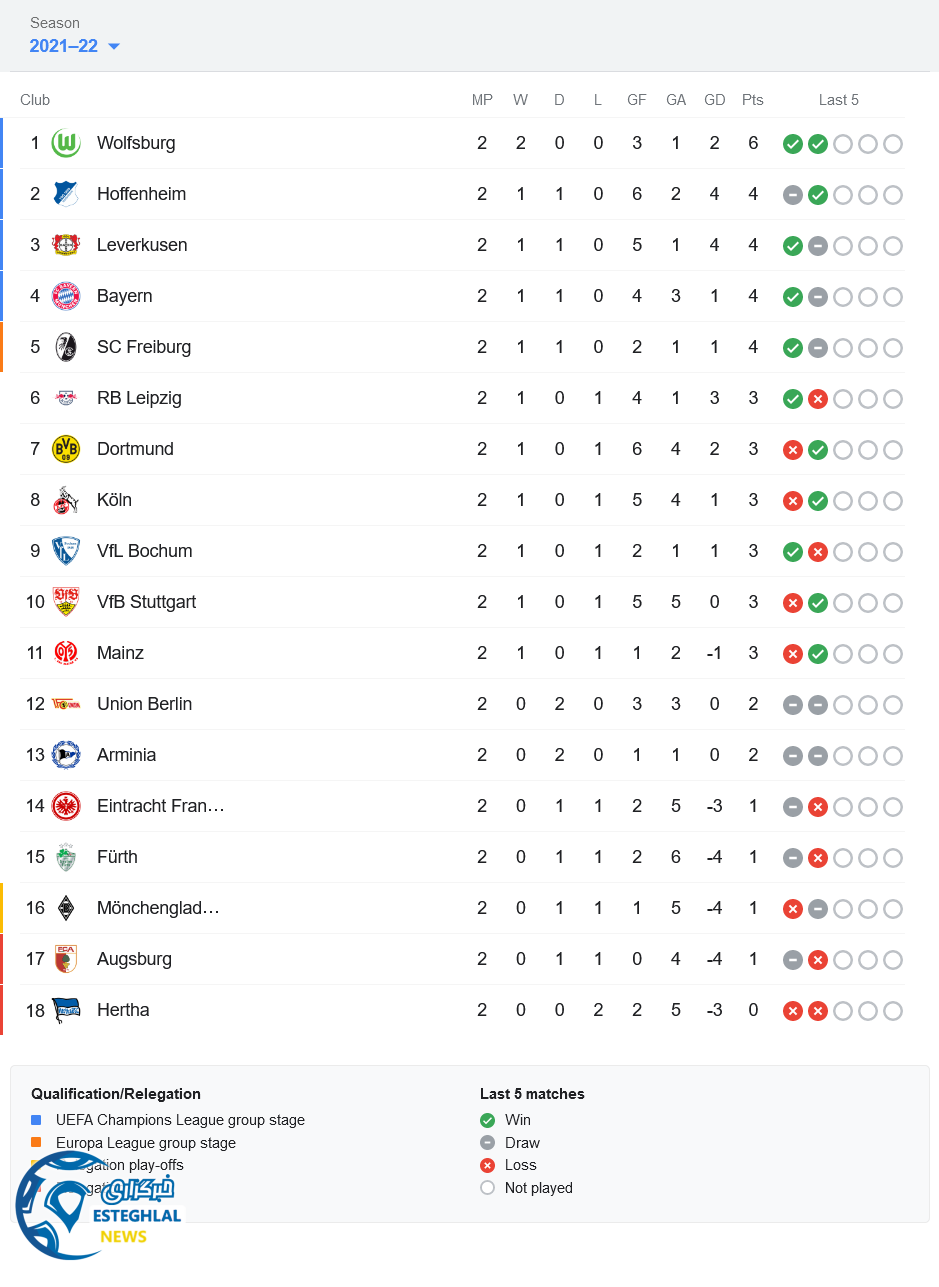This screenshot has width=939, height=1287.
Task: Click the Wolfsburg club crest icon
Action: click(x=66, y=143)
